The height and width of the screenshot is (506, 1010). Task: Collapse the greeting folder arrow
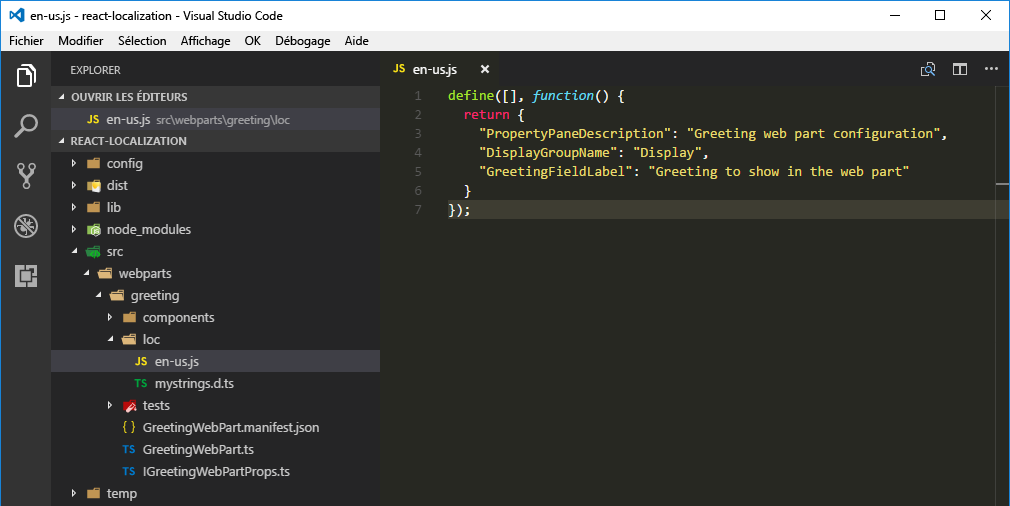[99, 295]
